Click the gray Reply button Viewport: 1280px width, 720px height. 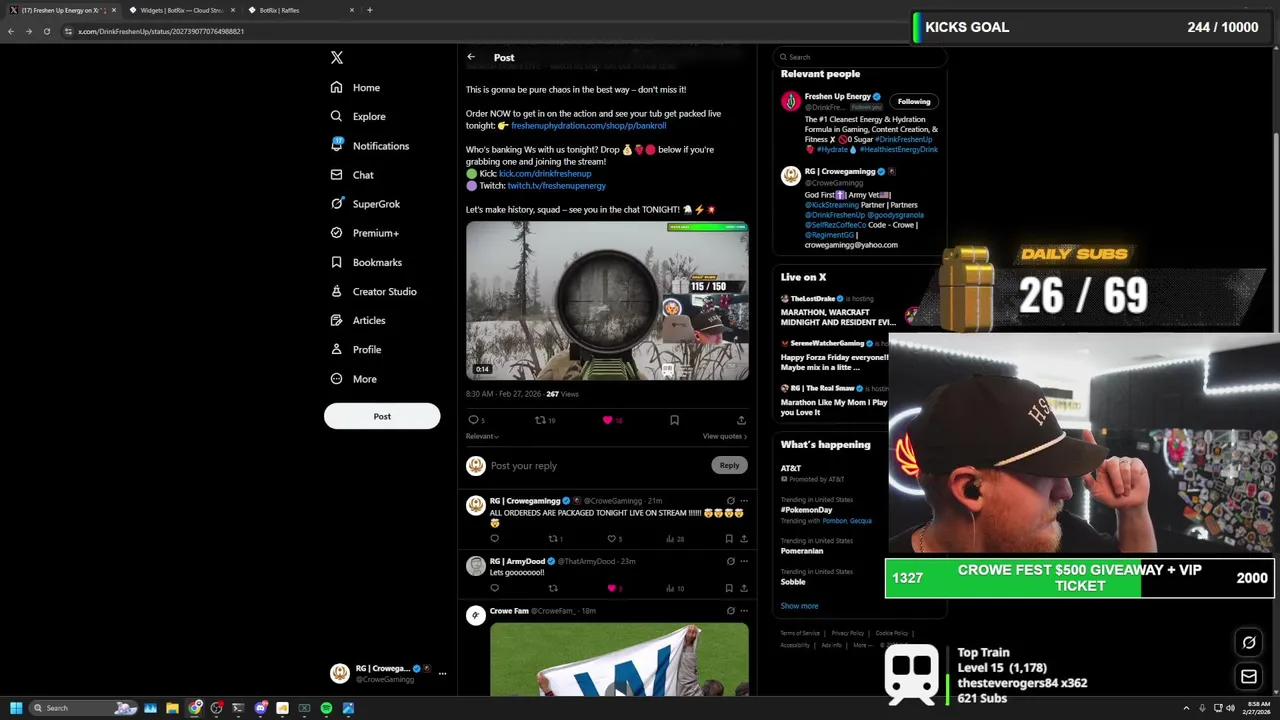tap(729, 465)
